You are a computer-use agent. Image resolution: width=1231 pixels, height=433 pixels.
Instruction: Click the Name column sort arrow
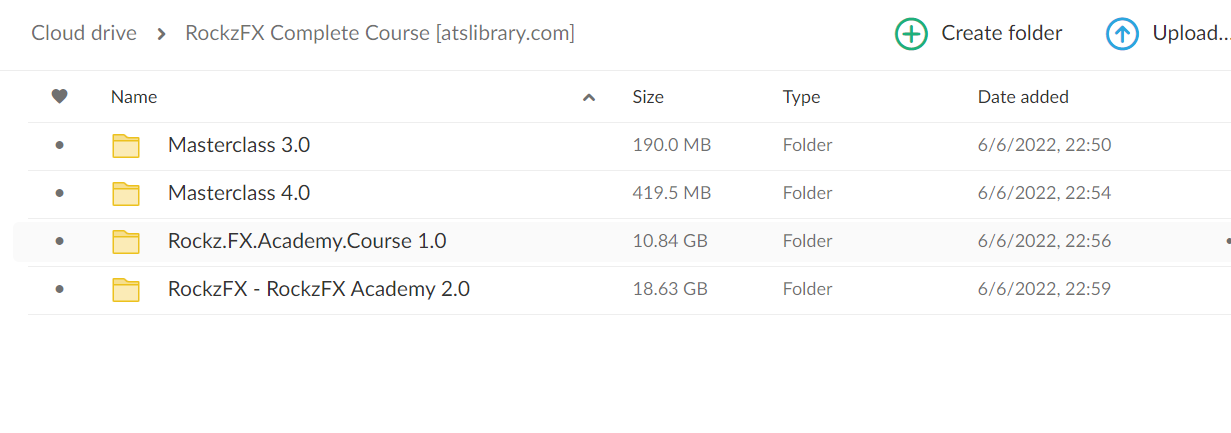(x=589, y=98)
